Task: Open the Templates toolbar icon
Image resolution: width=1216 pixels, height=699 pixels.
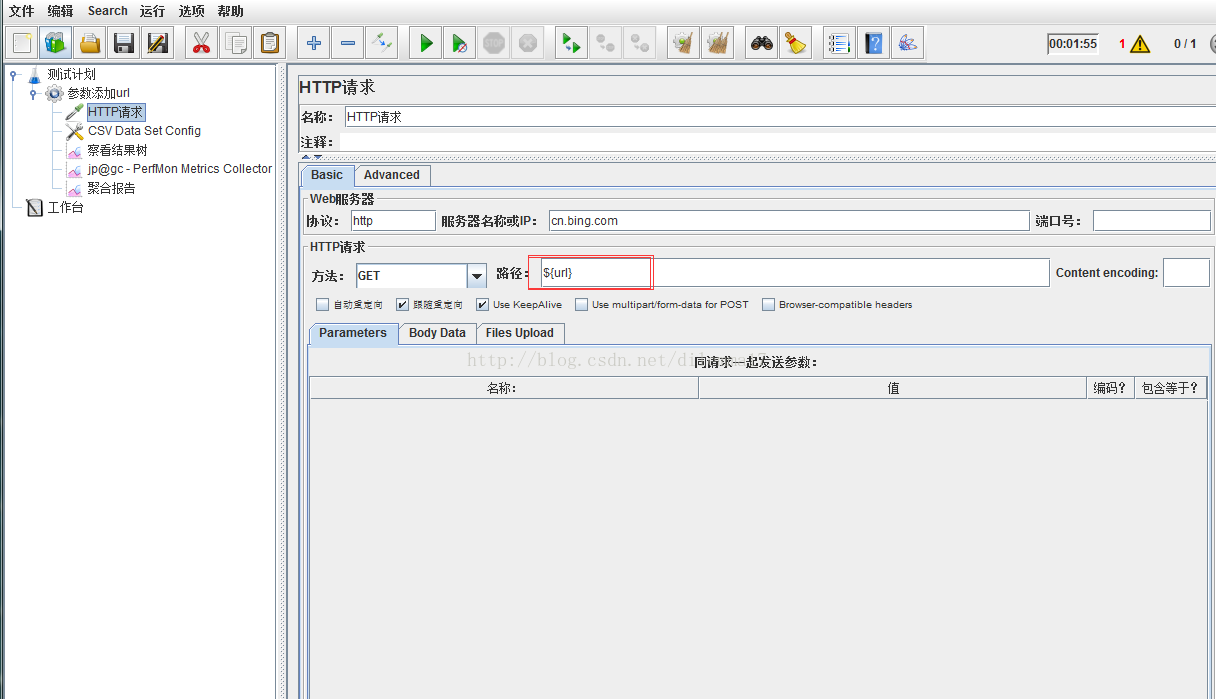Action: pyautogui.click(x=55, y=43)
